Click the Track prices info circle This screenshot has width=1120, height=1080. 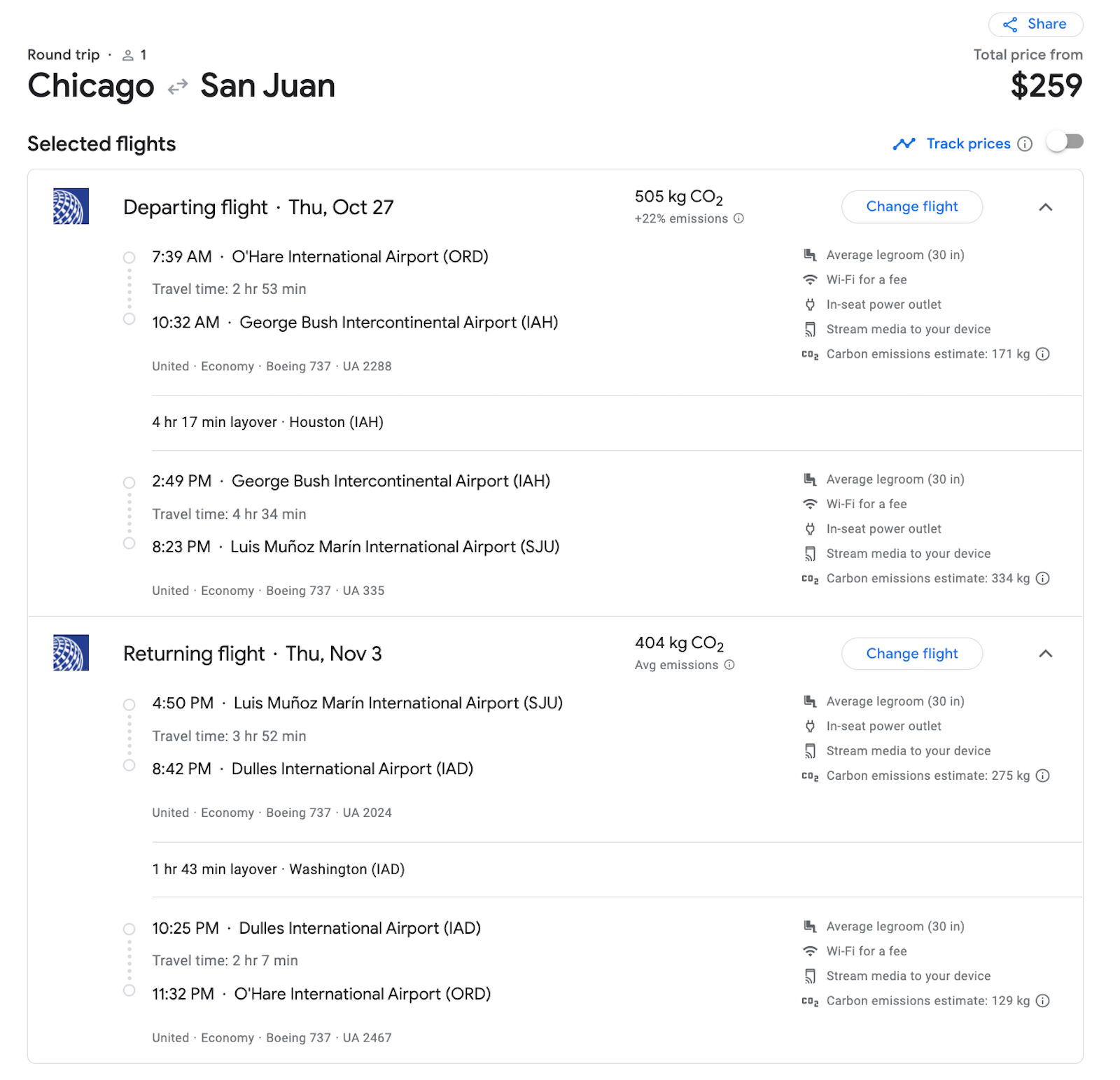click(x=1024, y=143)
